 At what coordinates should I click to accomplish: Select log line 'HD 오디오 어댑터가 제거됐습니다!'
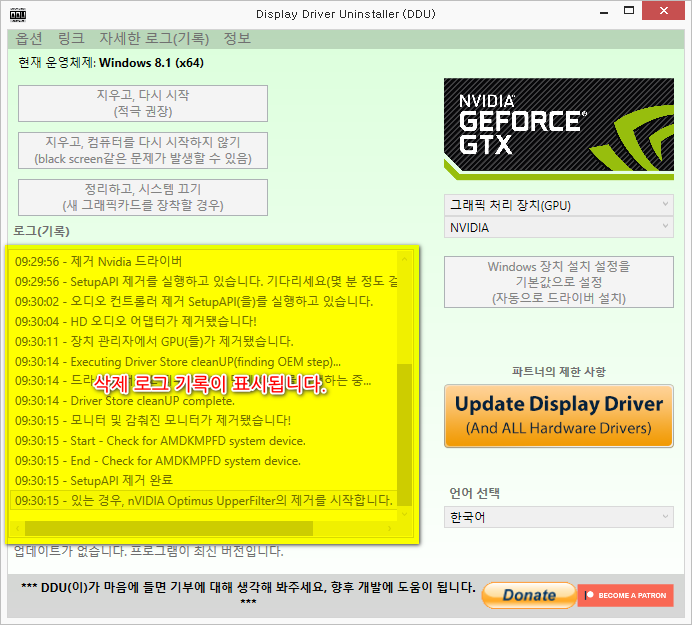(x=203, y=321)
